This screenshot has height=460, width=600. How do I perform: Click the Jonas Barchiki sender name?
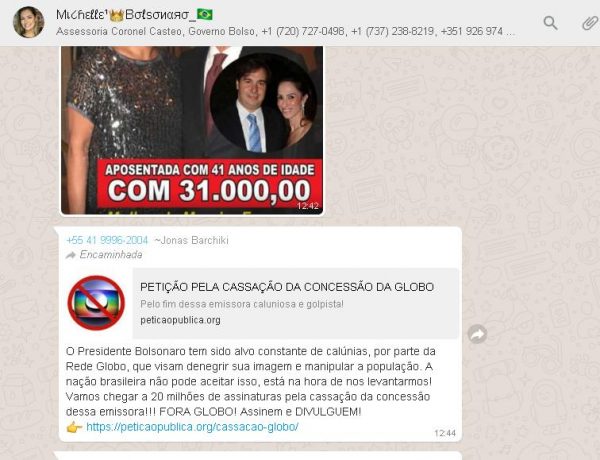pos(191,240)
